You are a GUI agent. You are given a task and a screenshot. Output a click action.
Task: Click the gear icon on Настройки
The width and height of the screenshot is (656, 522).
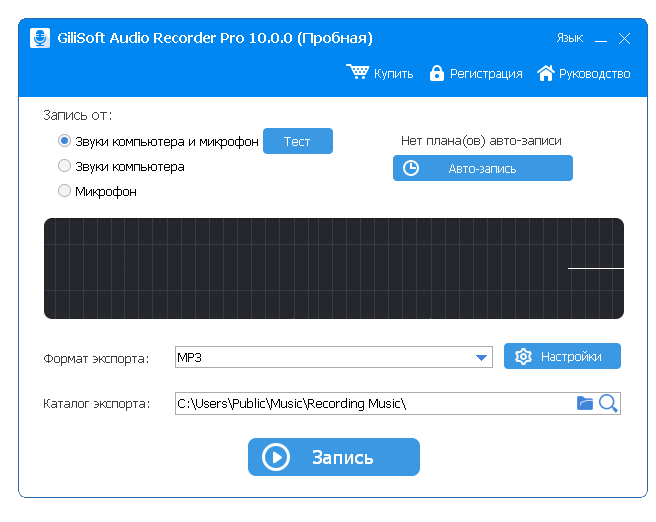[522, 356]
